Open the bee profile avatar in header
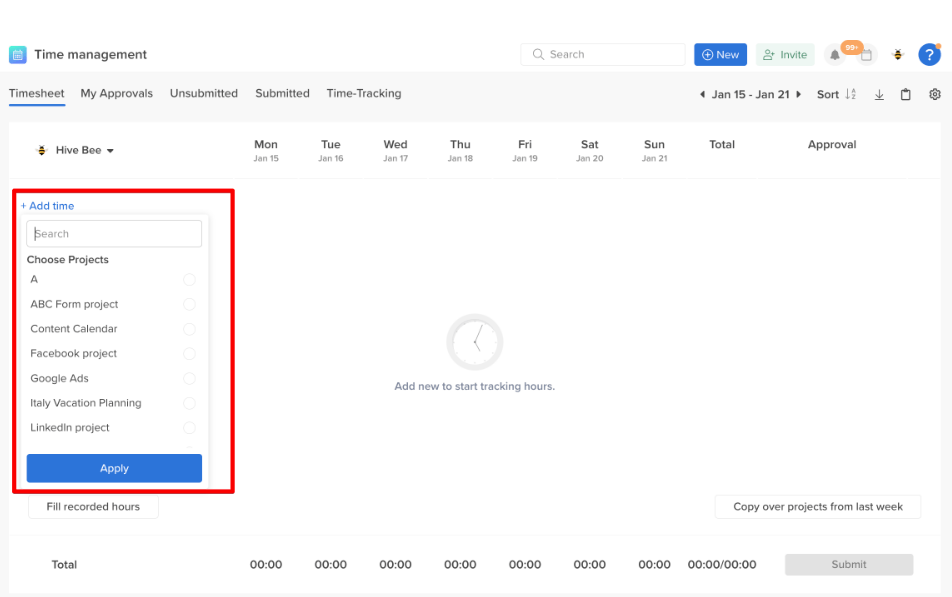Viewport: 952px width, 597px height. pyautogui.click(x=897, y=55)
